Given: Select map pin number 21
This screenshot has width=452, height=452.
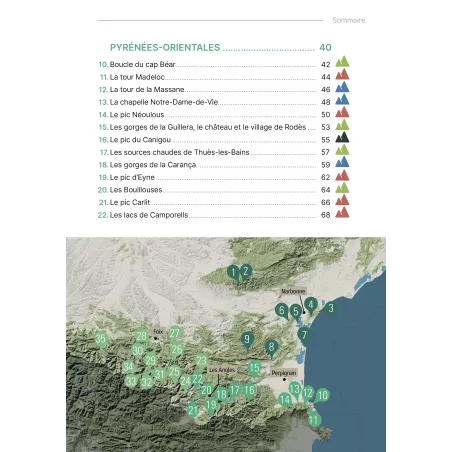Looking at the screenshot, I should pos(193,411).
